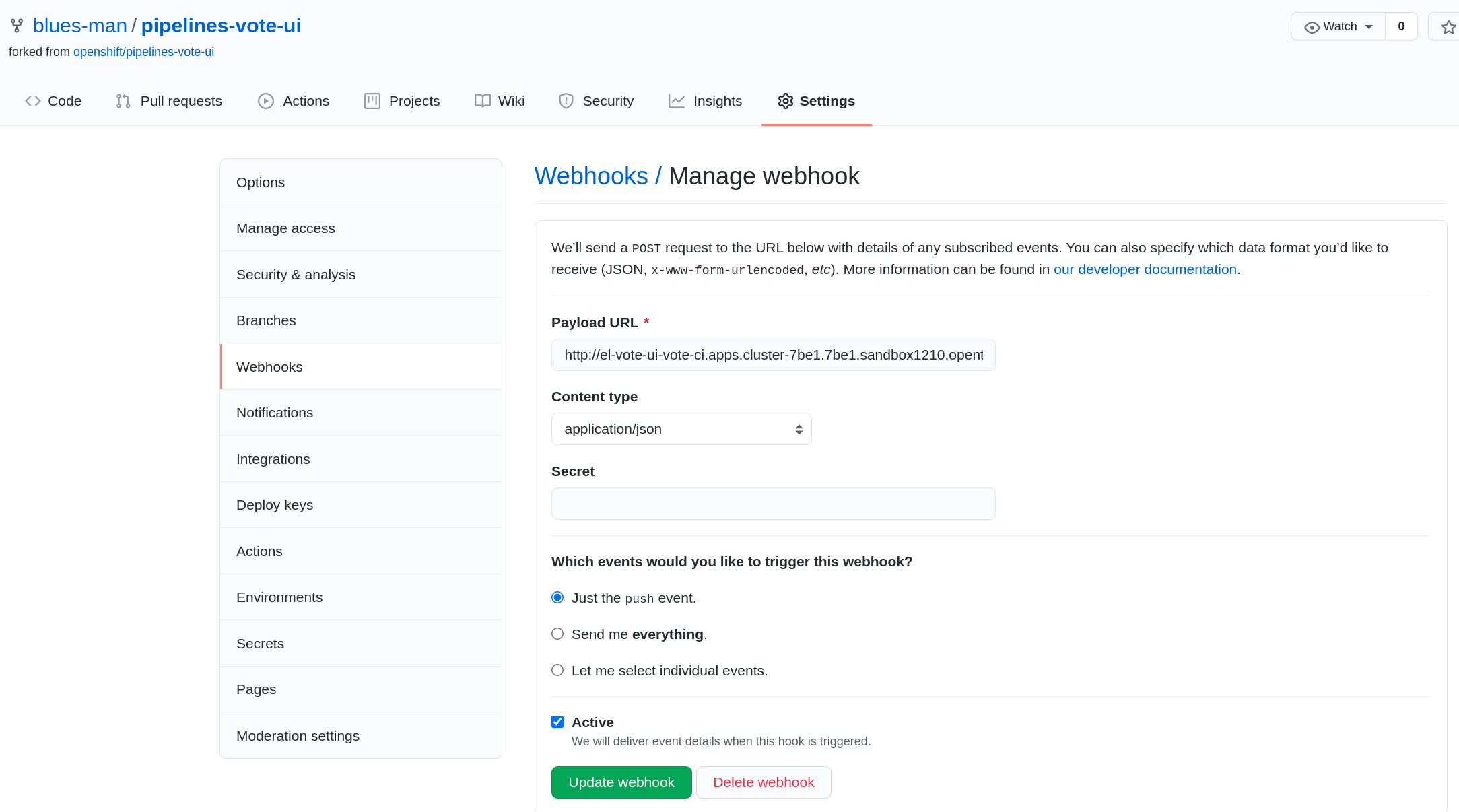The width and height of the screenshot is (1459, 812).
Task: Navigate to Secrets settings section
Action: pos(258,643)
